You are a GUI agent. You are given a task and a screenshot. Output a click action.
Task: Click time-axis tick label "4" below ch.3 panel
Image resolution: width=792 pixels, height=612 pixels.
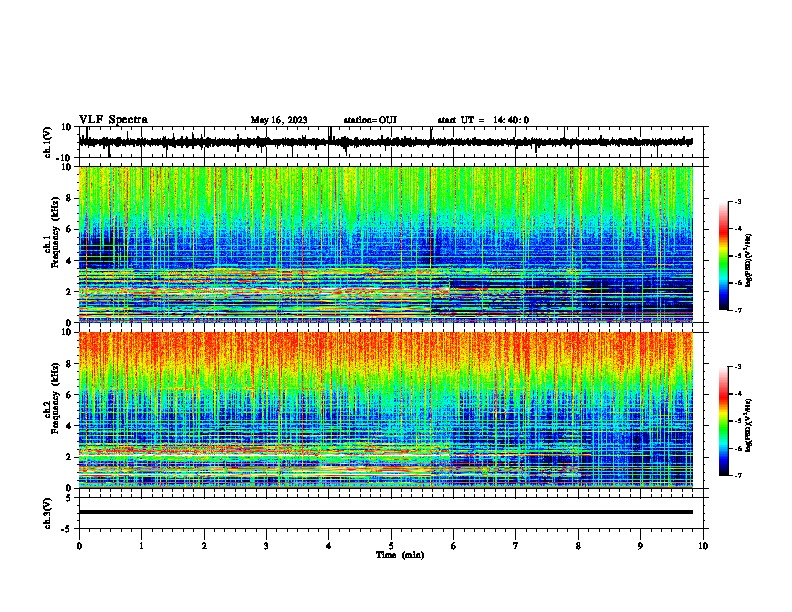[329, 546]
